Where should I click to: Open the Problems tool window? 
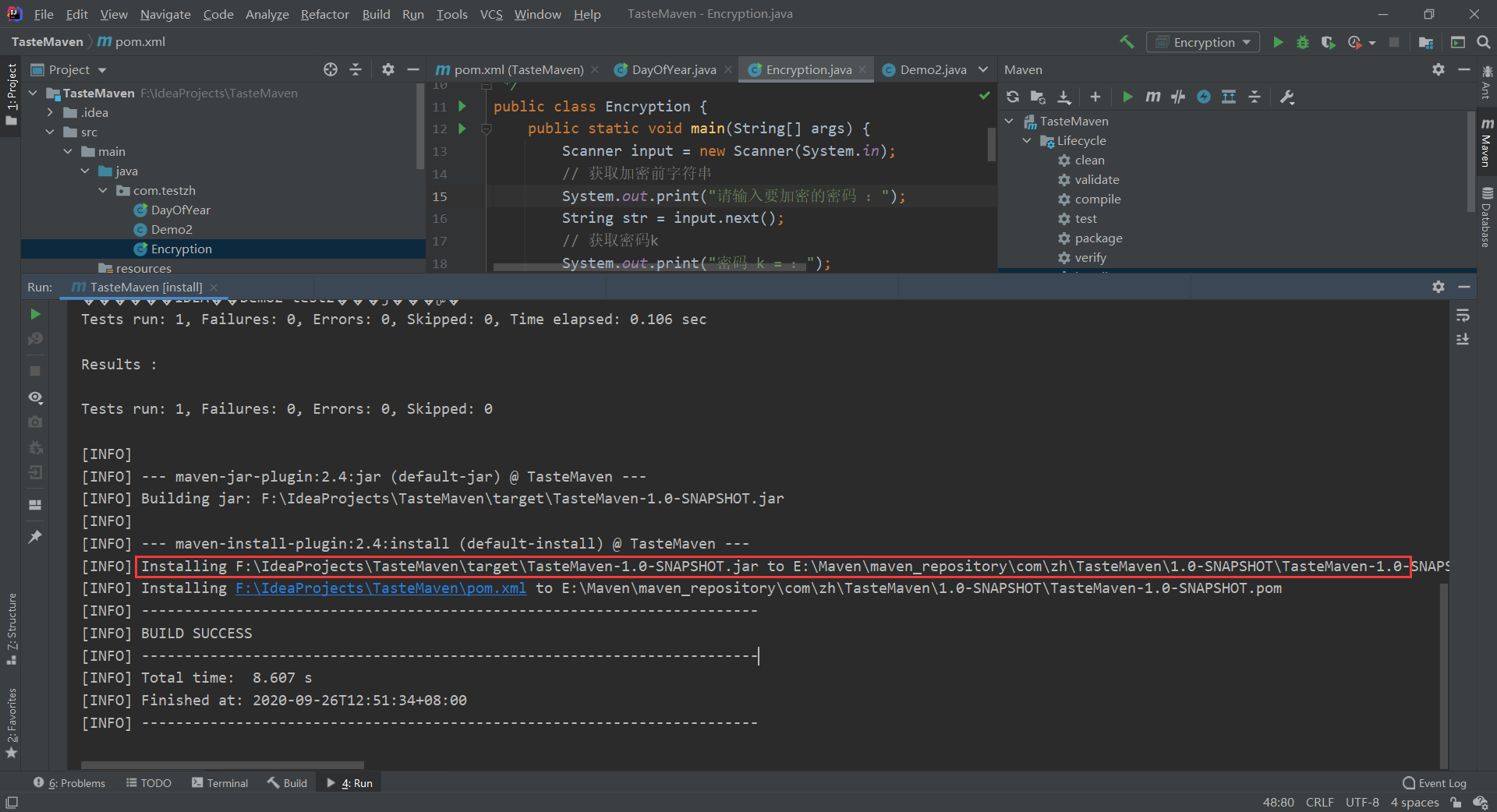tap(69, 783)
